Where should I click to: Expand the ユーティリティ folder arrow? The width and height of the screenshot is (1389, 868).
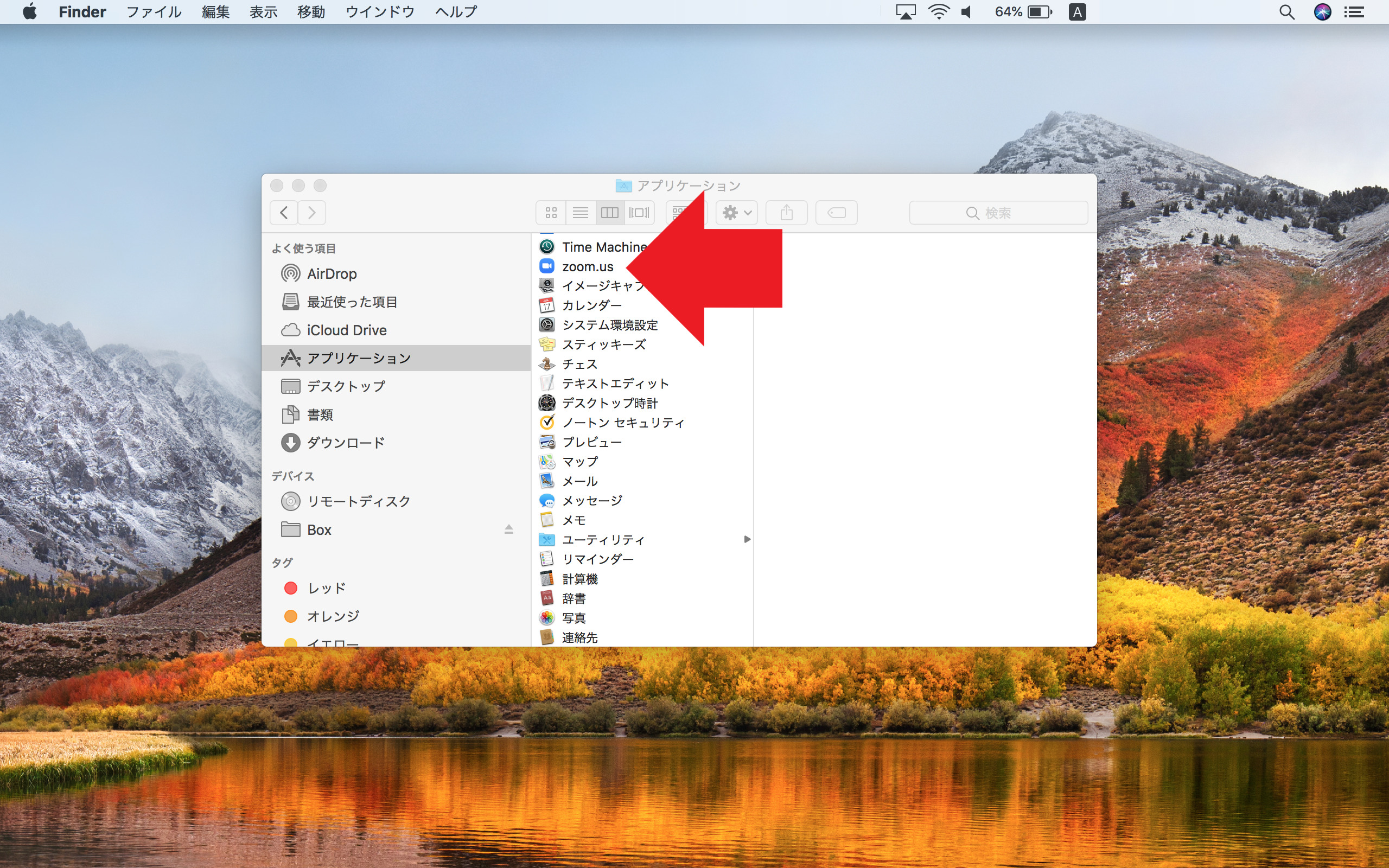747,539
